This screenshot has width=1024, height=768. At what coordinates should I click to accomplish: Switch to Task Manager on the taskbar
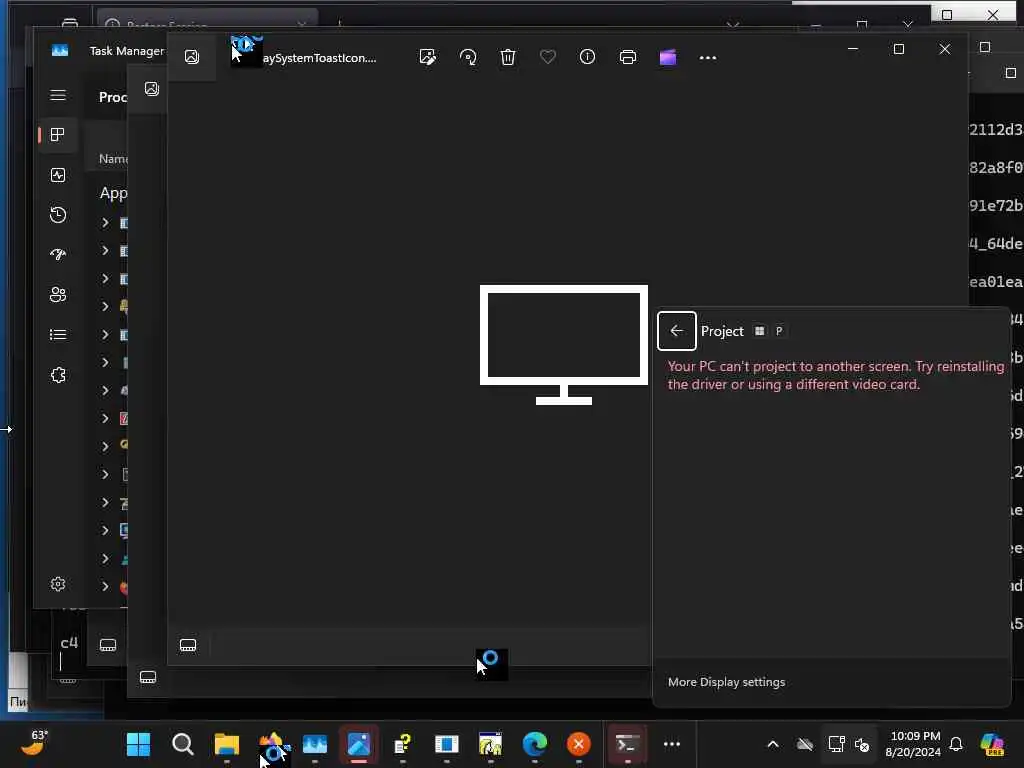pyautogui.click(x=314, y=744)
